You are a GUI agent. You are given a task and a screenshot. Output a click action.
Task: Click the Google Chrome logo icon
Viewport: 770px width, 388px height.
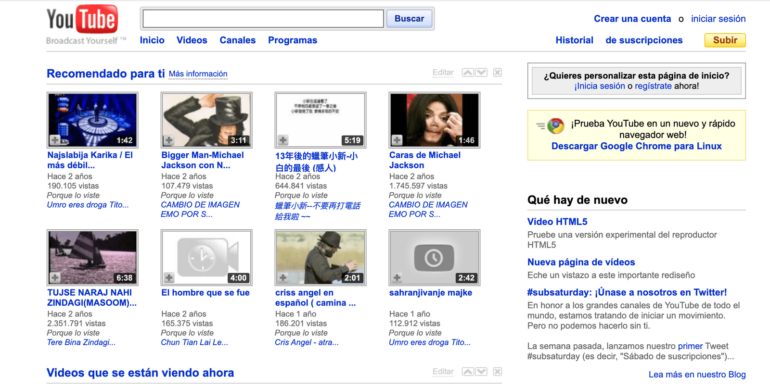556,126
